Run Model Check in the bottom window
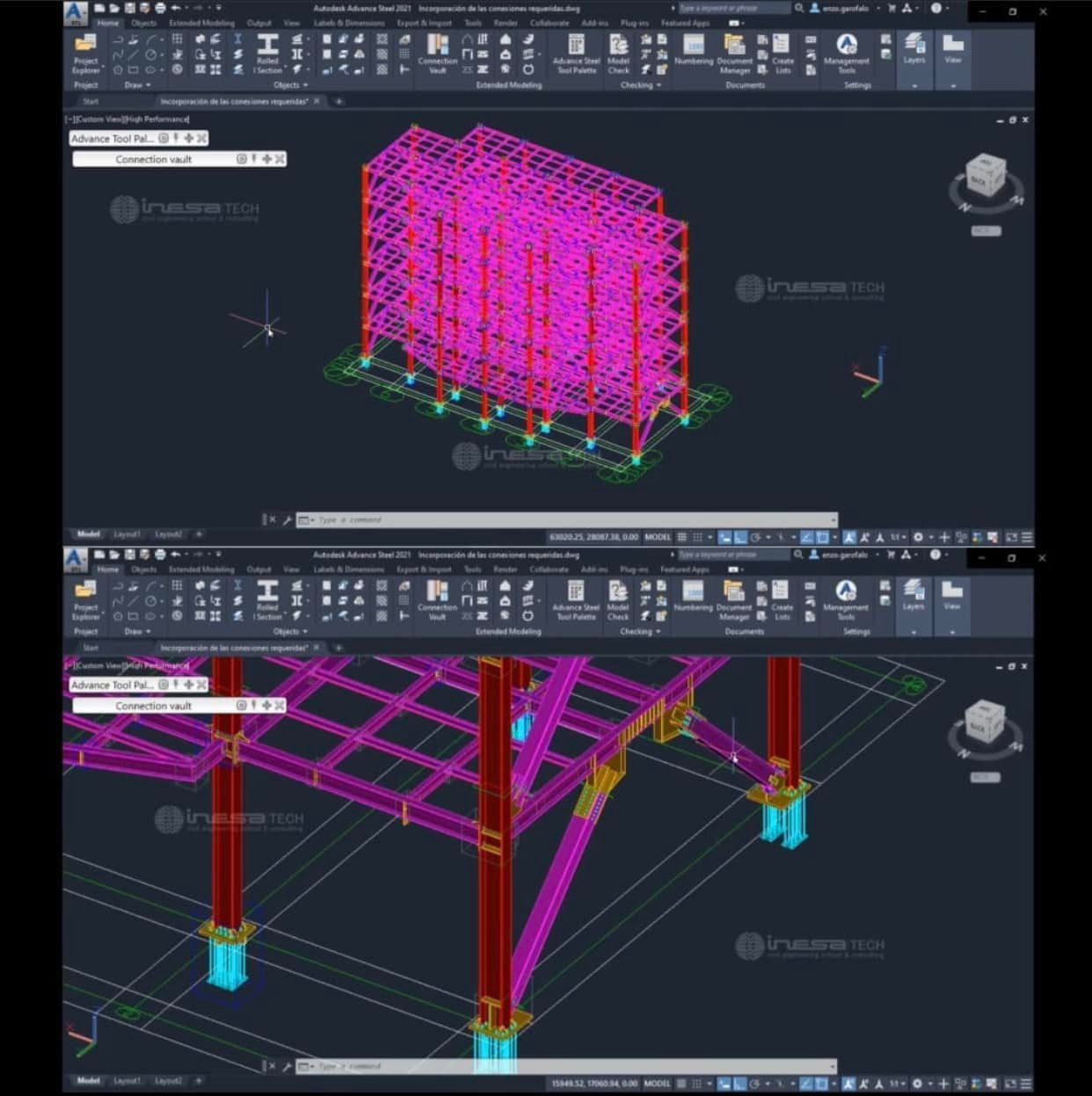Image resolution: width=1092 pixels, height=1096 pixels. 618,601
